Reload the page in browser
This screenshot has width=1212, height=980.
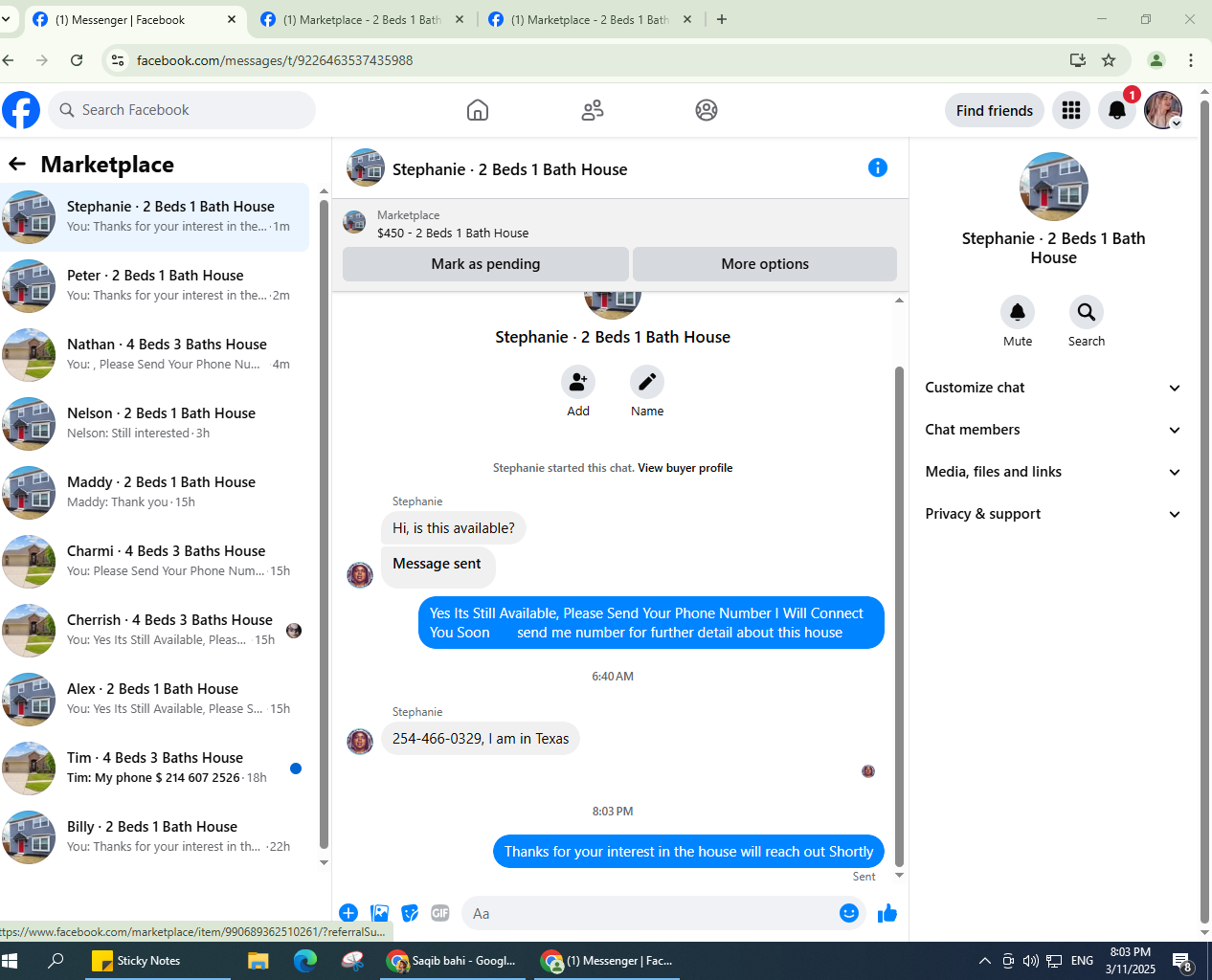point(77,60)
